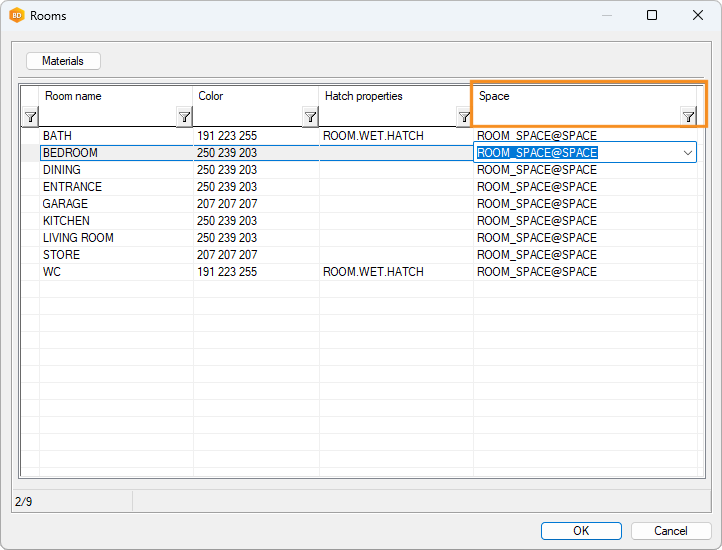Click the DINING space cell
Screen dimensions: 722x550
click(537, 170)
